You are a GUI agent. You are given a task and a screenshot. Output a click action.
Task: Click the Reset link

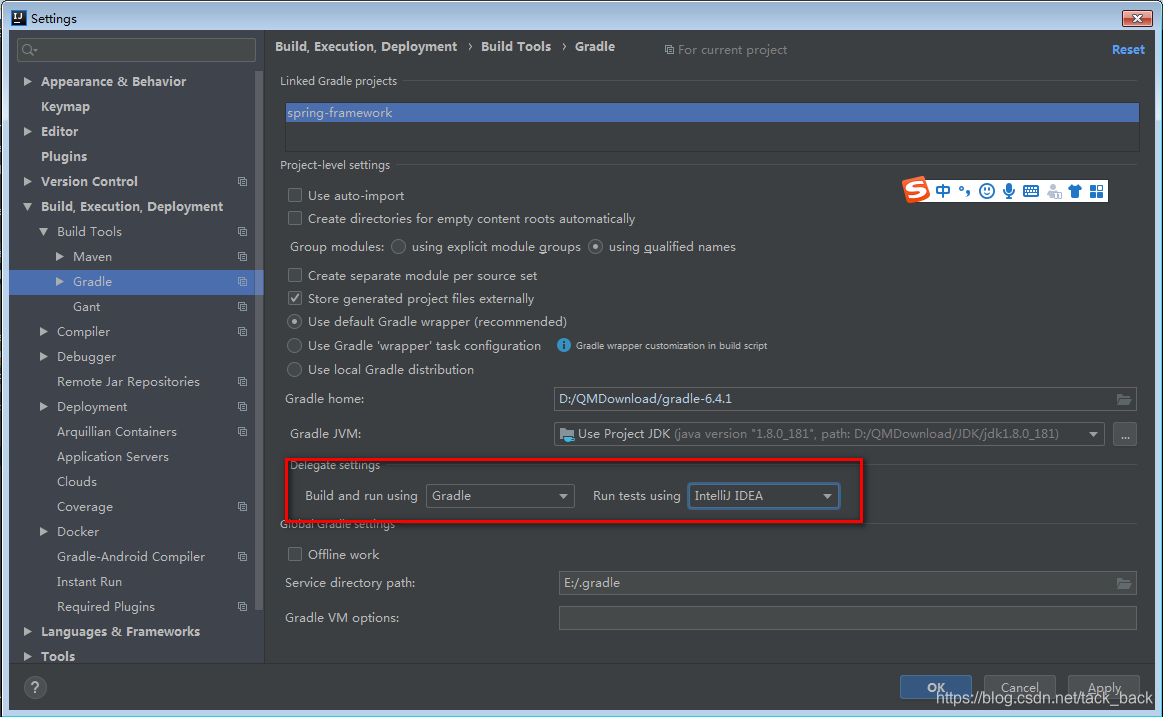(1128, 50)
